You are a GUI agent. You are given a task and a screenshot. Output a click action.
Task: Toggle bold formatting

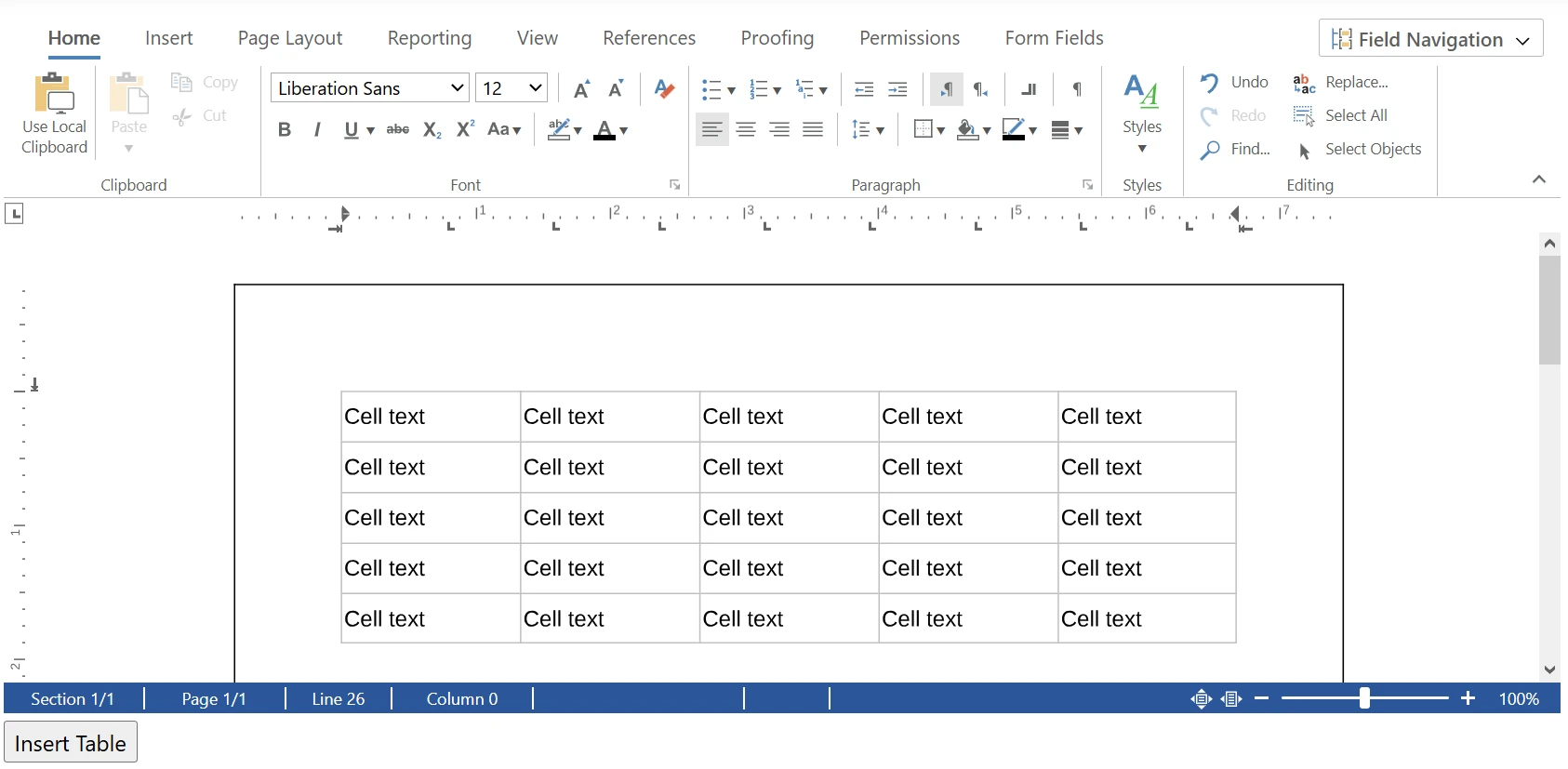[285, 130]
